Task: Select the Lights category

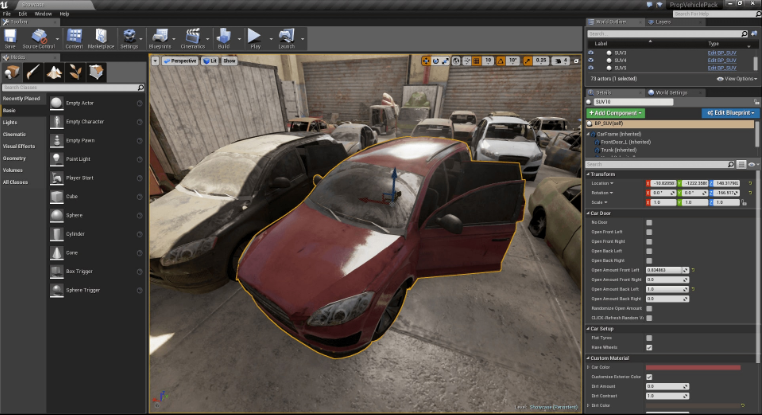Action: tap(10, 122)
